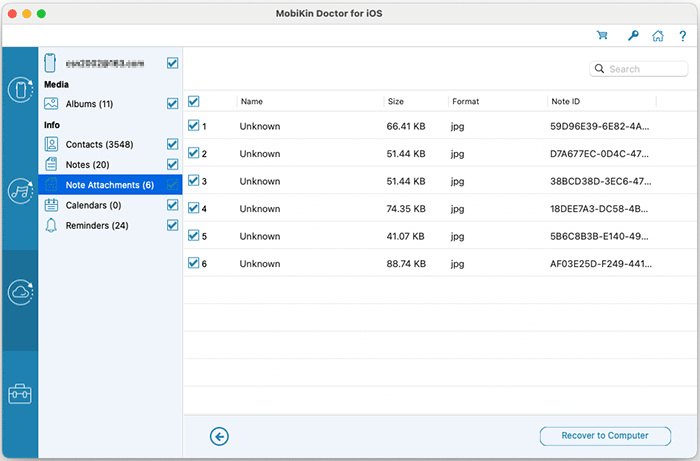Toggle the Calendars checkbox

click(x=172, y=205)
